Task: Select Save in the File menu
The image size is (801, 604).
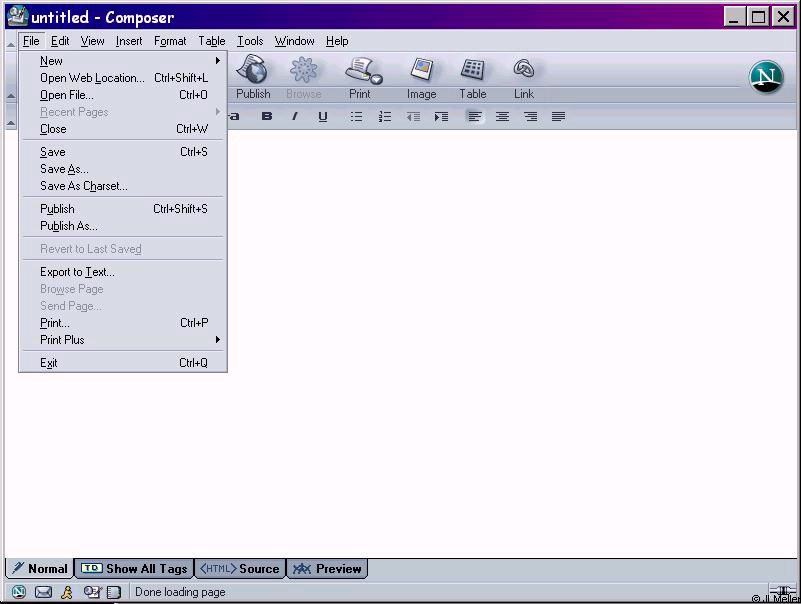Action: tap(123, 152)
